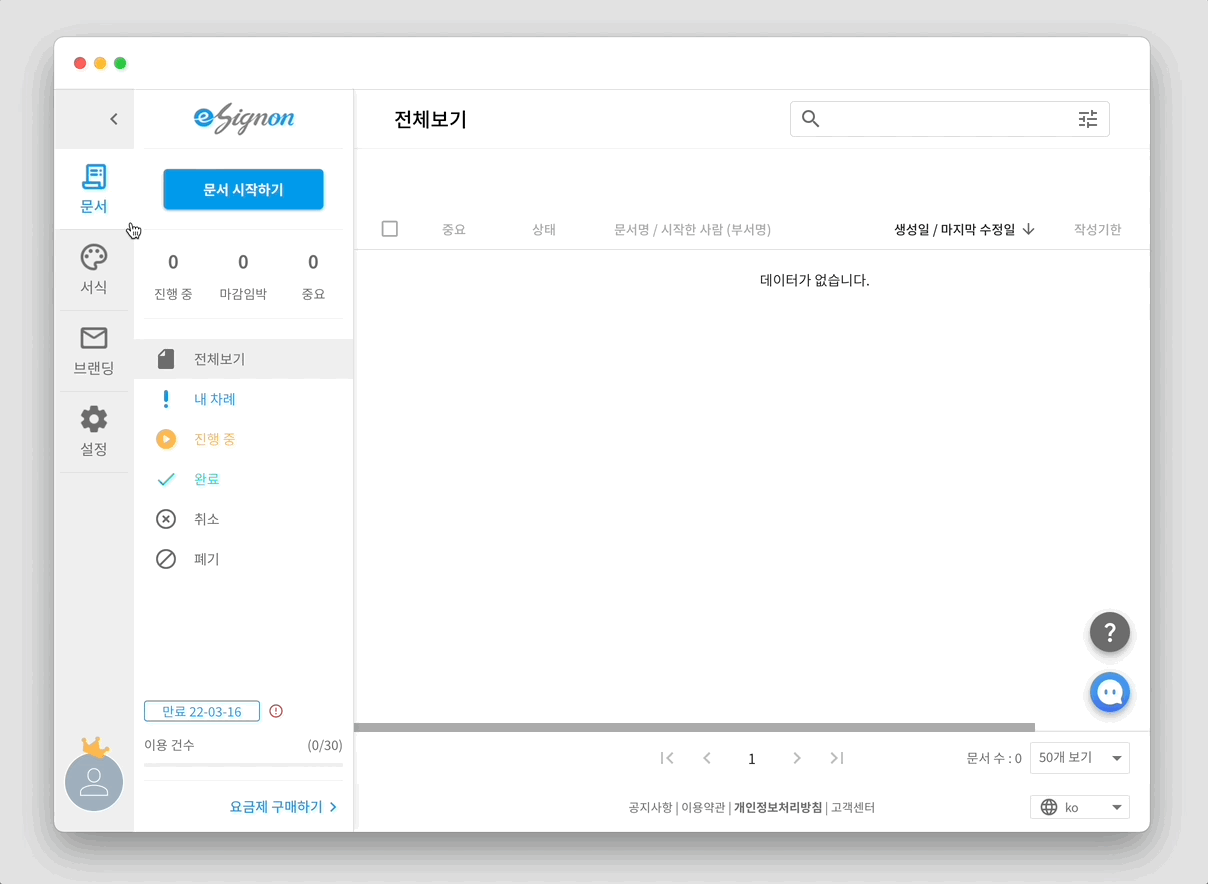Select 취소 filter item
The width and height of the screenshot is (1208, 884).
click(243, 519)
